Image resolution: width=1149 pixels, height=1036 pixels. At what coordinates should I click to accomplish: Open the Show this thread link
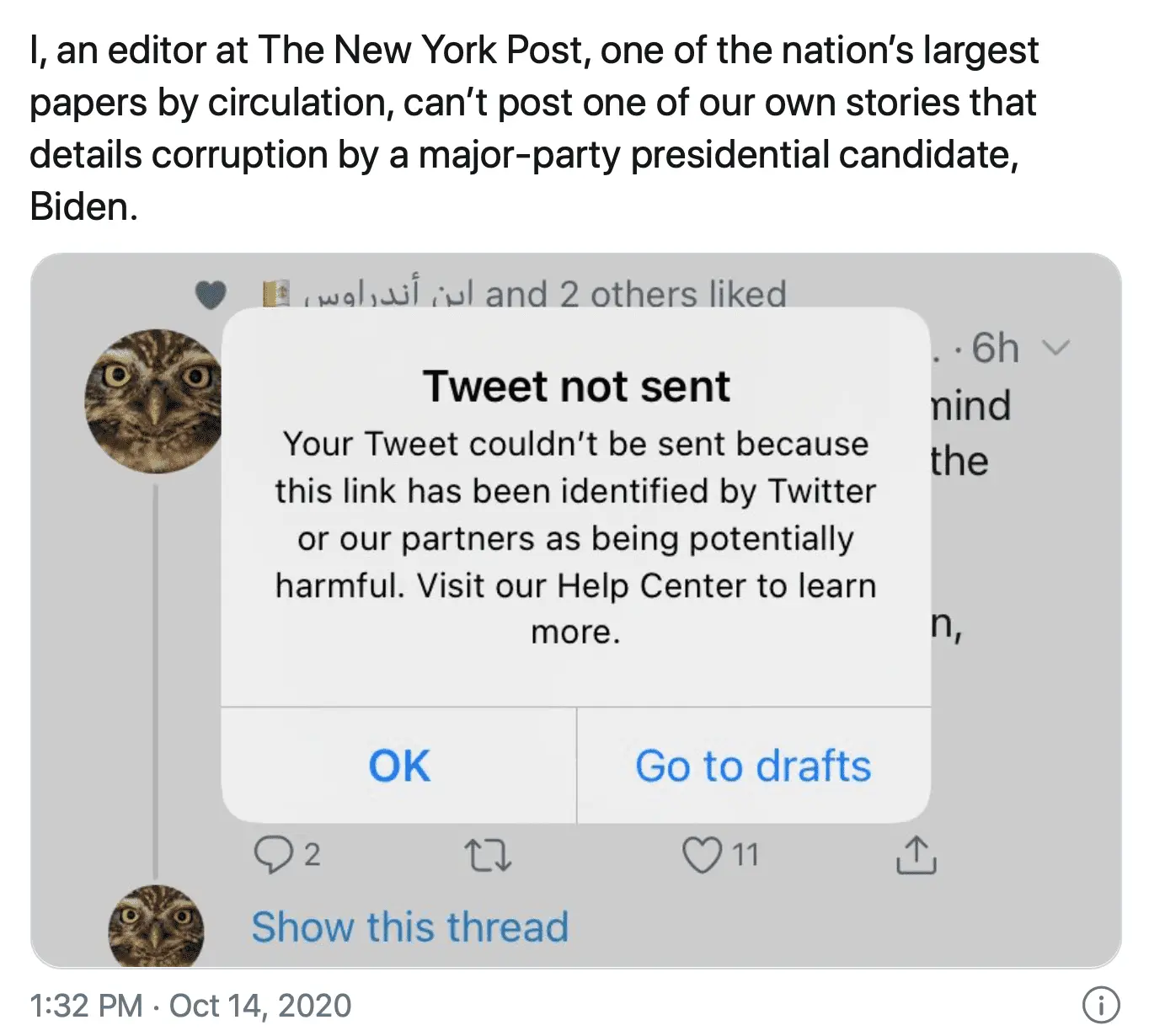tap(410, 927)
